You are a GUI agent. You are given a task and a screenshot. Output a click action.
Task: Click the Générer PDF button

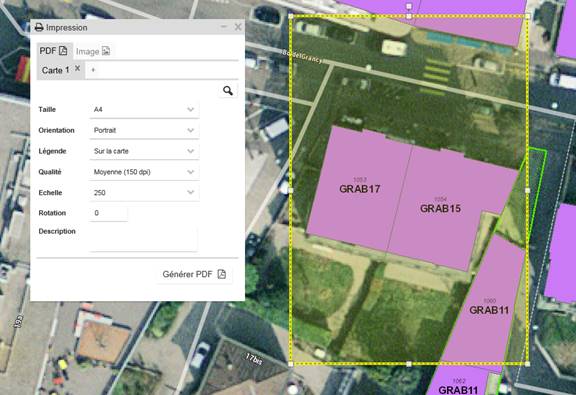point(194,274)
